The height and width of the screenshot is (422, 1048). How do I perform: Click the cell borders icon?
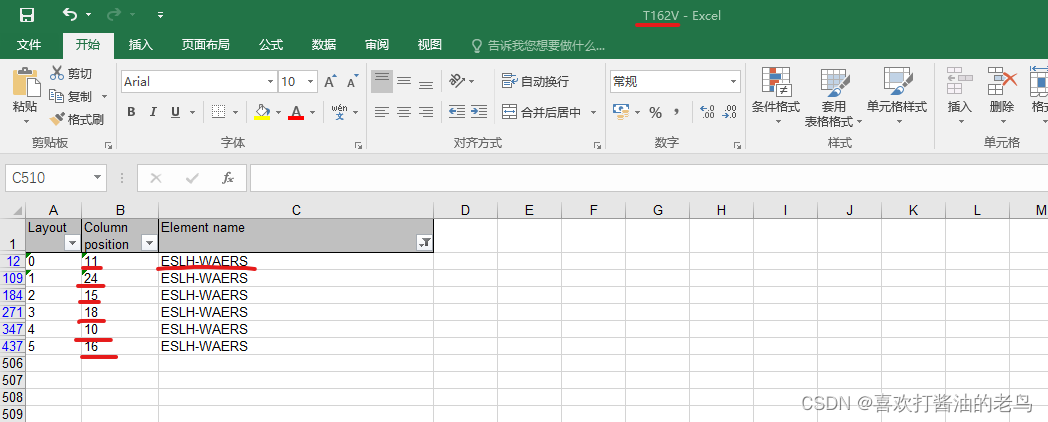218,112
